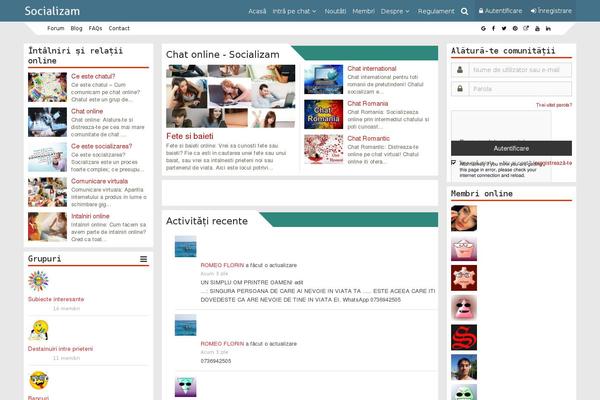The height and width of the screenshot is (400, 600).
Task: Open the Fete si baieti article title
Action: (x=190, y=136)
